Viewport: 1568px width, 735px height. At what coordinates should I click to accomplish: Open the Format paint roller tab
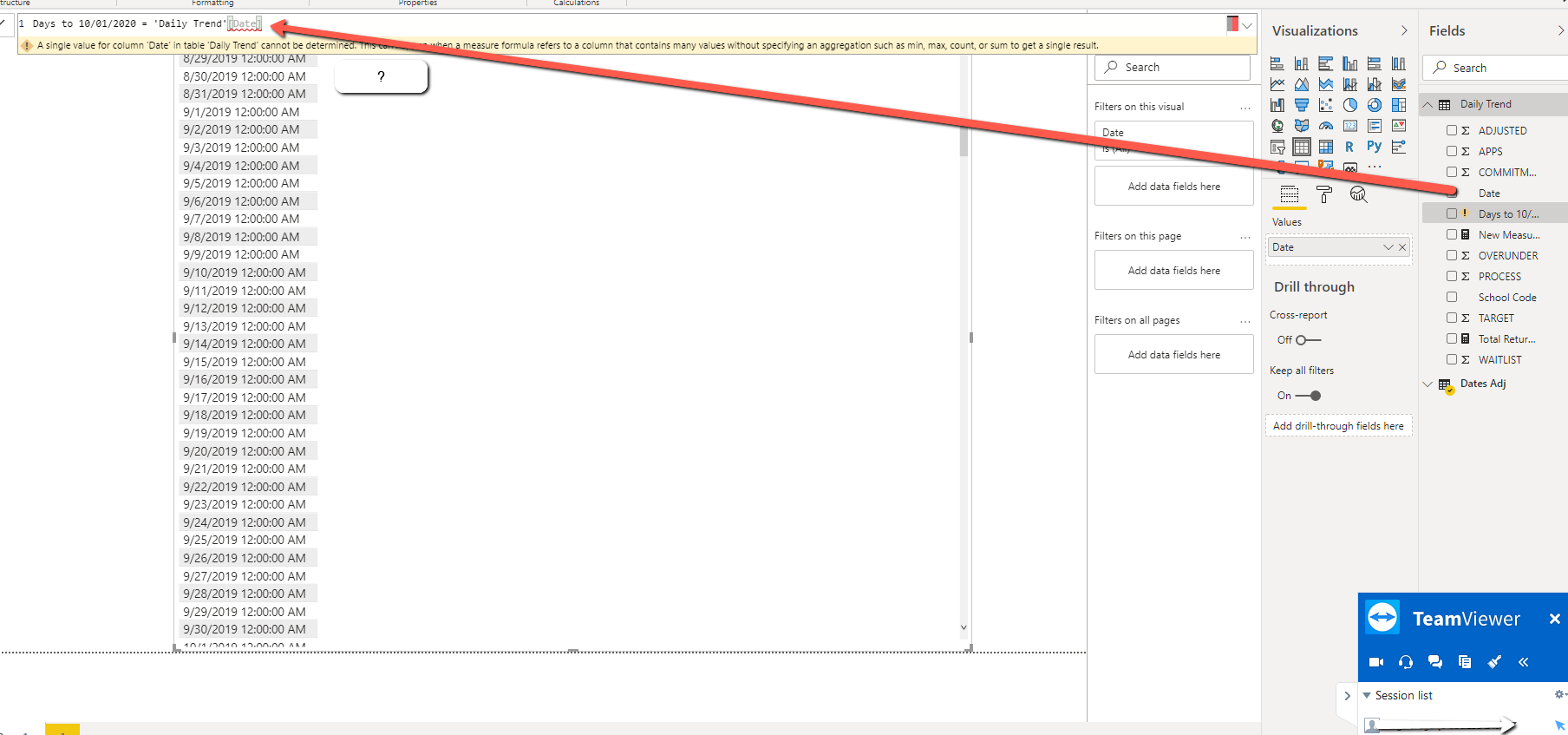(x=1324, y=194)
